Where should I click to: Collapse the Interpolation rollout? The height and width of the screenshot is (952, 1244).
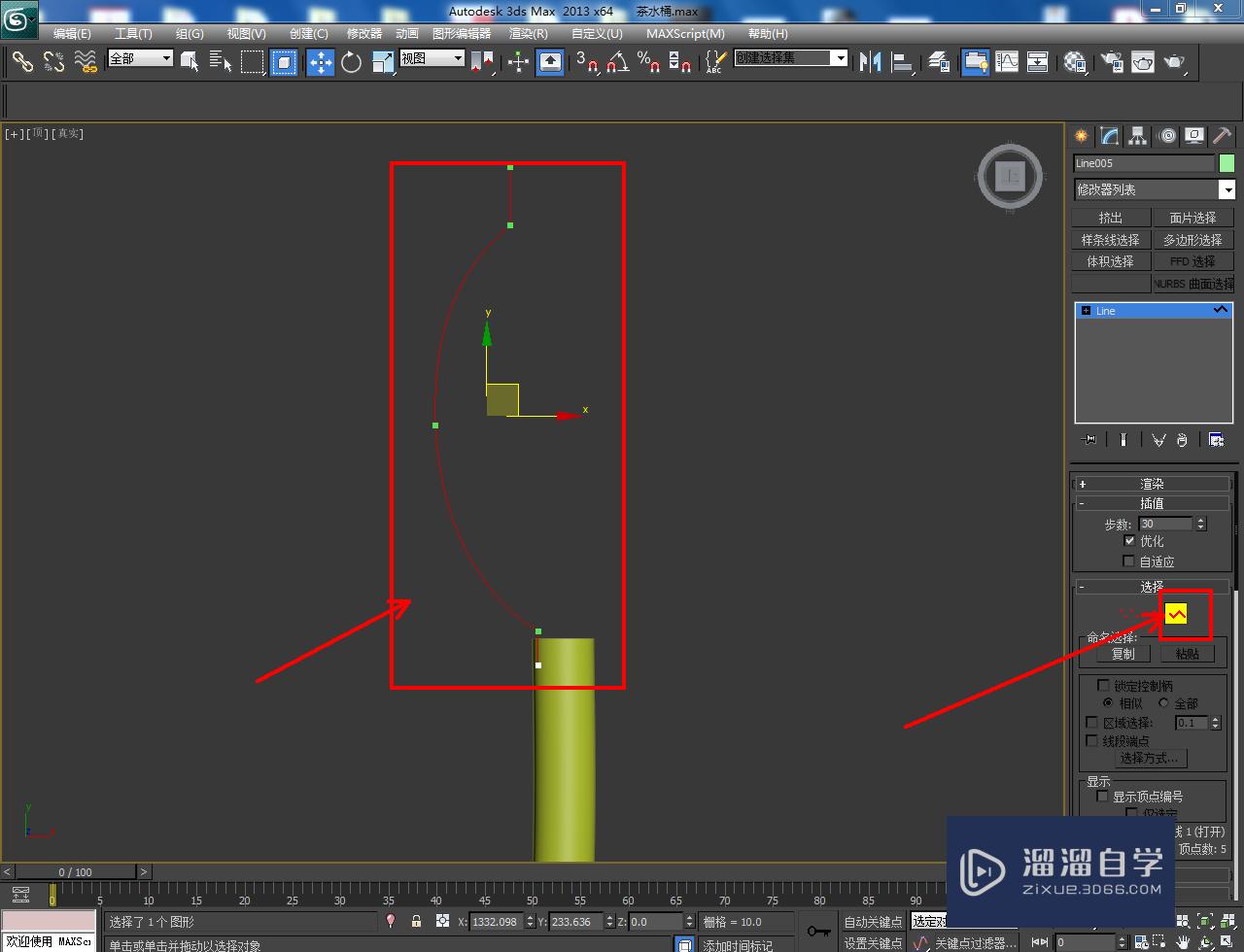click(x=1152, y=503)
